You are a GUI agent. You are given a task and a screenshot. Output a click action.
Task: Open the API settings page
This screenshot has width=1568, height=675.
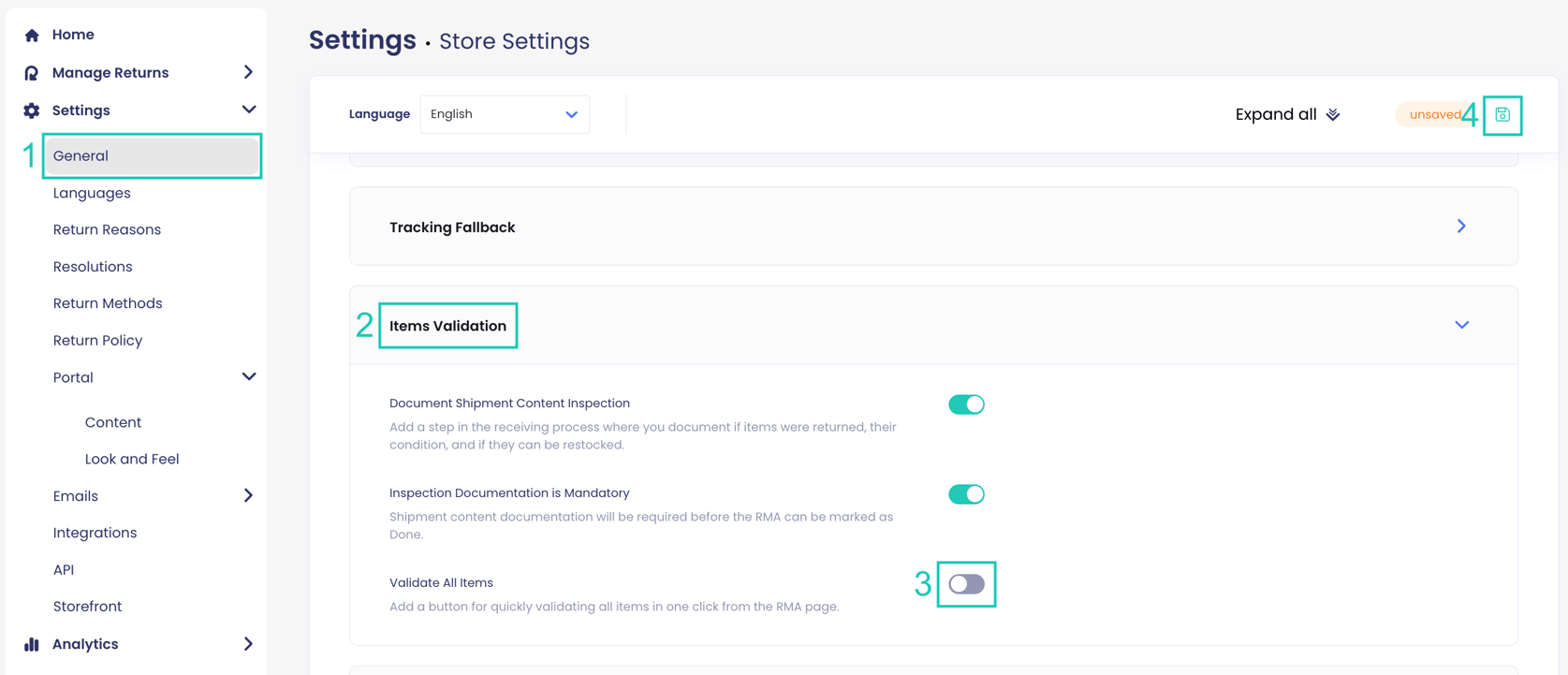[x=64, y=569]
